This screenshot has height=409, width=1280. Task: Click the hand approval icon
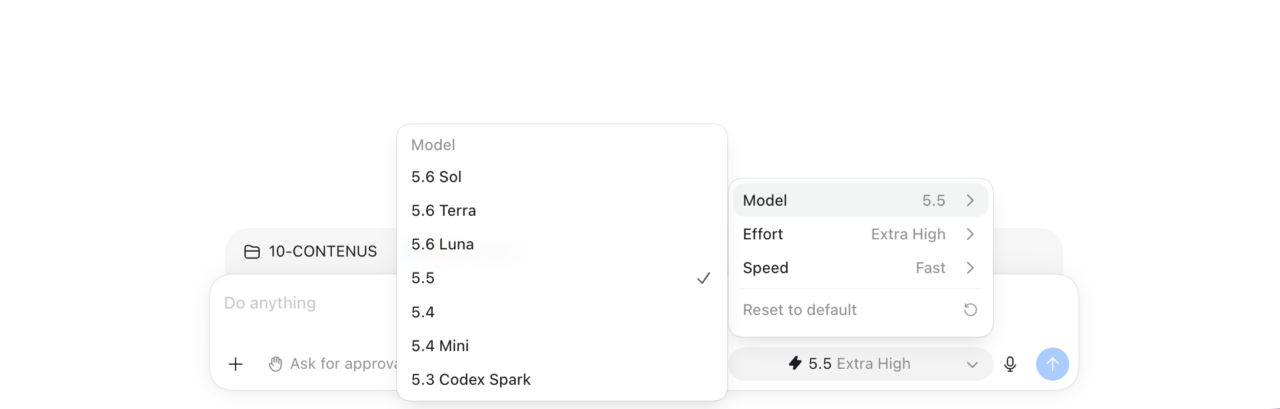click(276, 364)
